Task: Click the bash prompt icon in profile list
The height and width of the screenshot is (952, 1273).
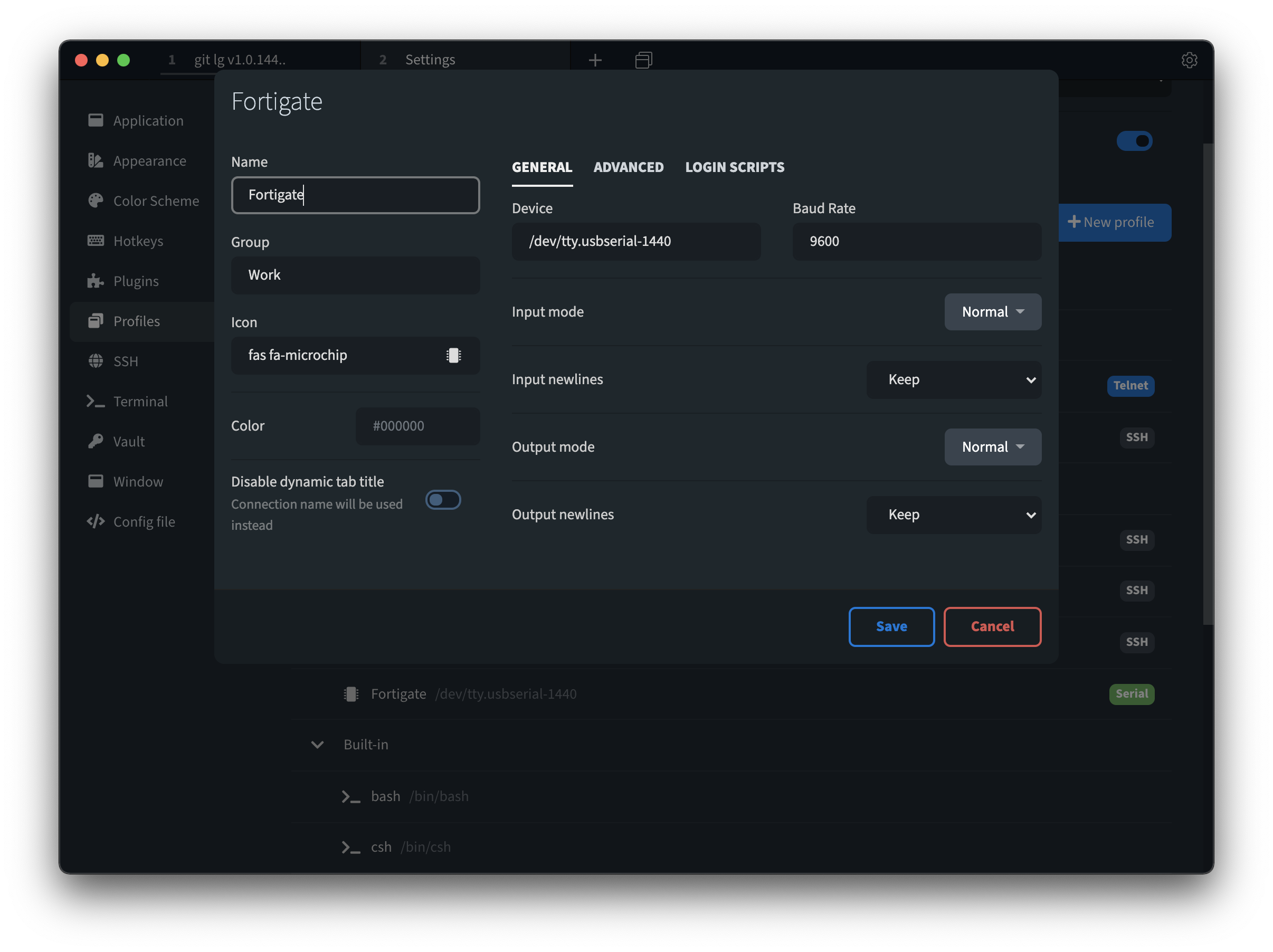Action: click(351, 797)
